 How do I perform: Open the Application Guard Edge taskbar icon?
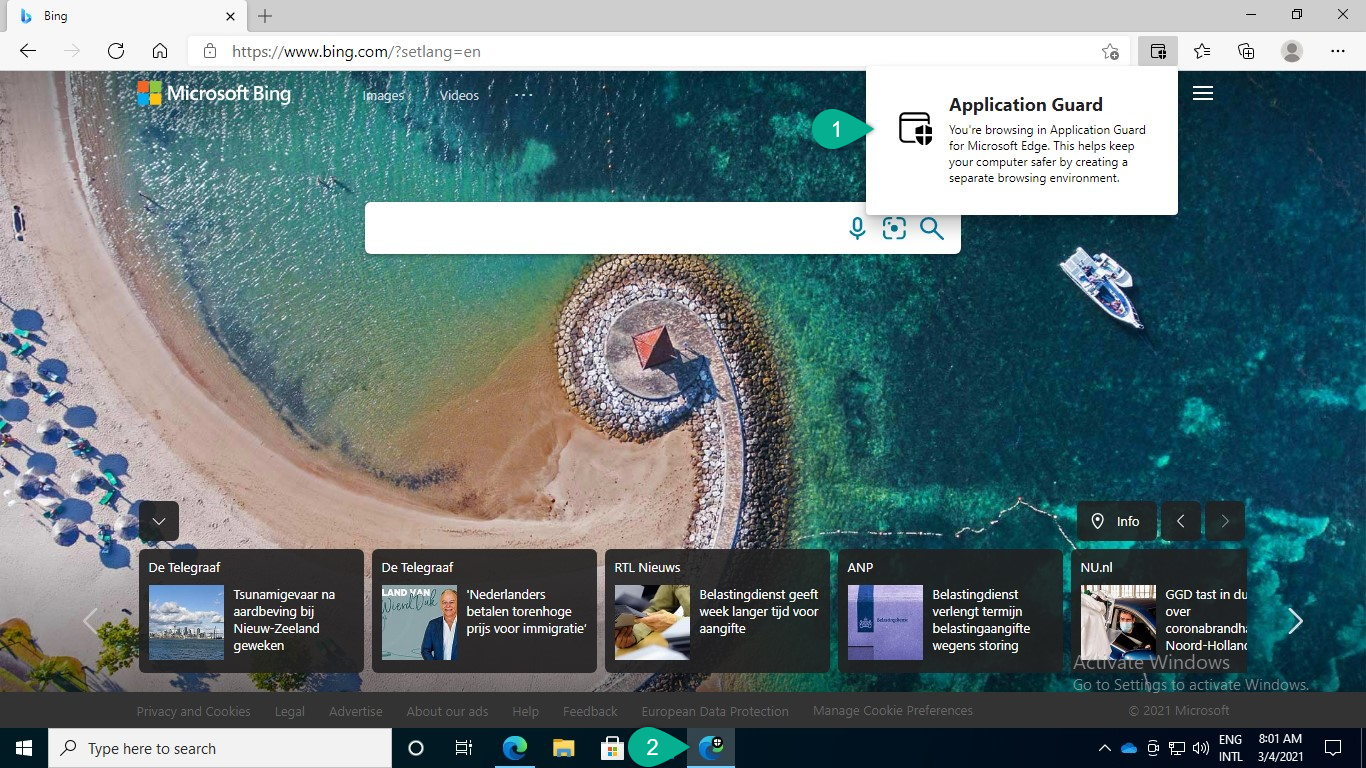point(710,747)
